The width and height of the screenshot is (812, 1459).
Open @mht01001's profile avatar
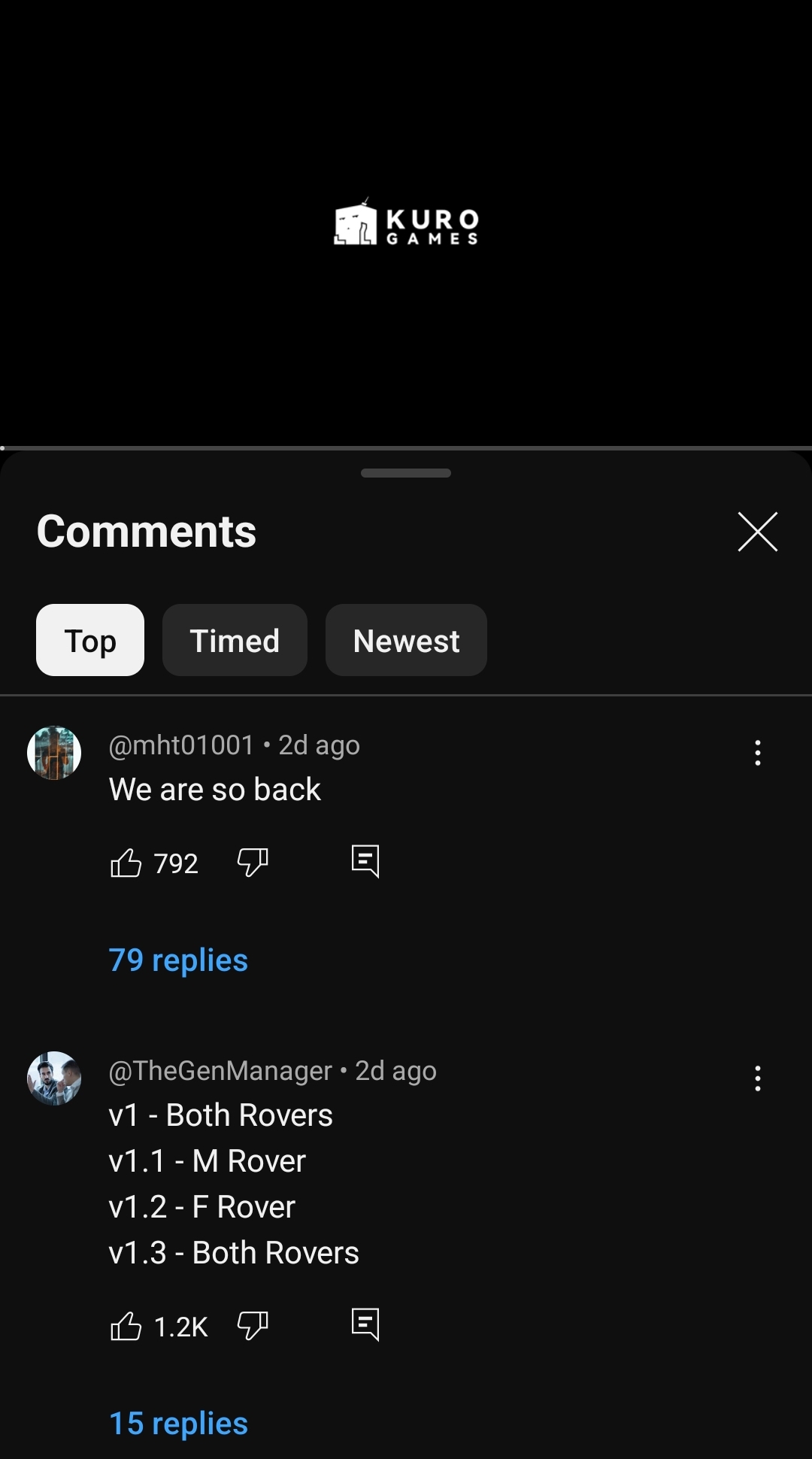click(x=54, y=753)
